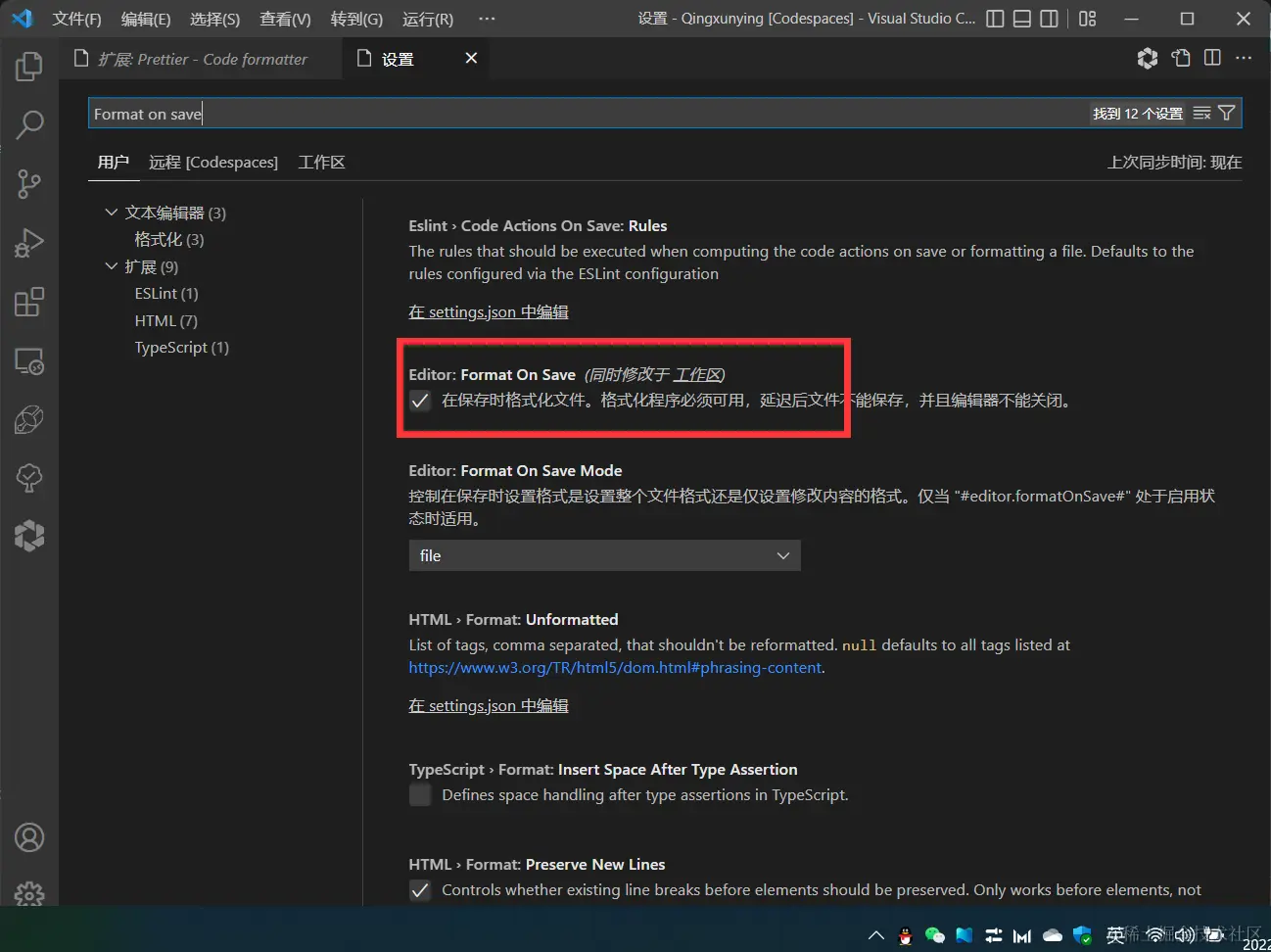This screenshot has width=1271, height=952.
Task: Open settings as JSON file icon
Action: [x=1181, y=59]
